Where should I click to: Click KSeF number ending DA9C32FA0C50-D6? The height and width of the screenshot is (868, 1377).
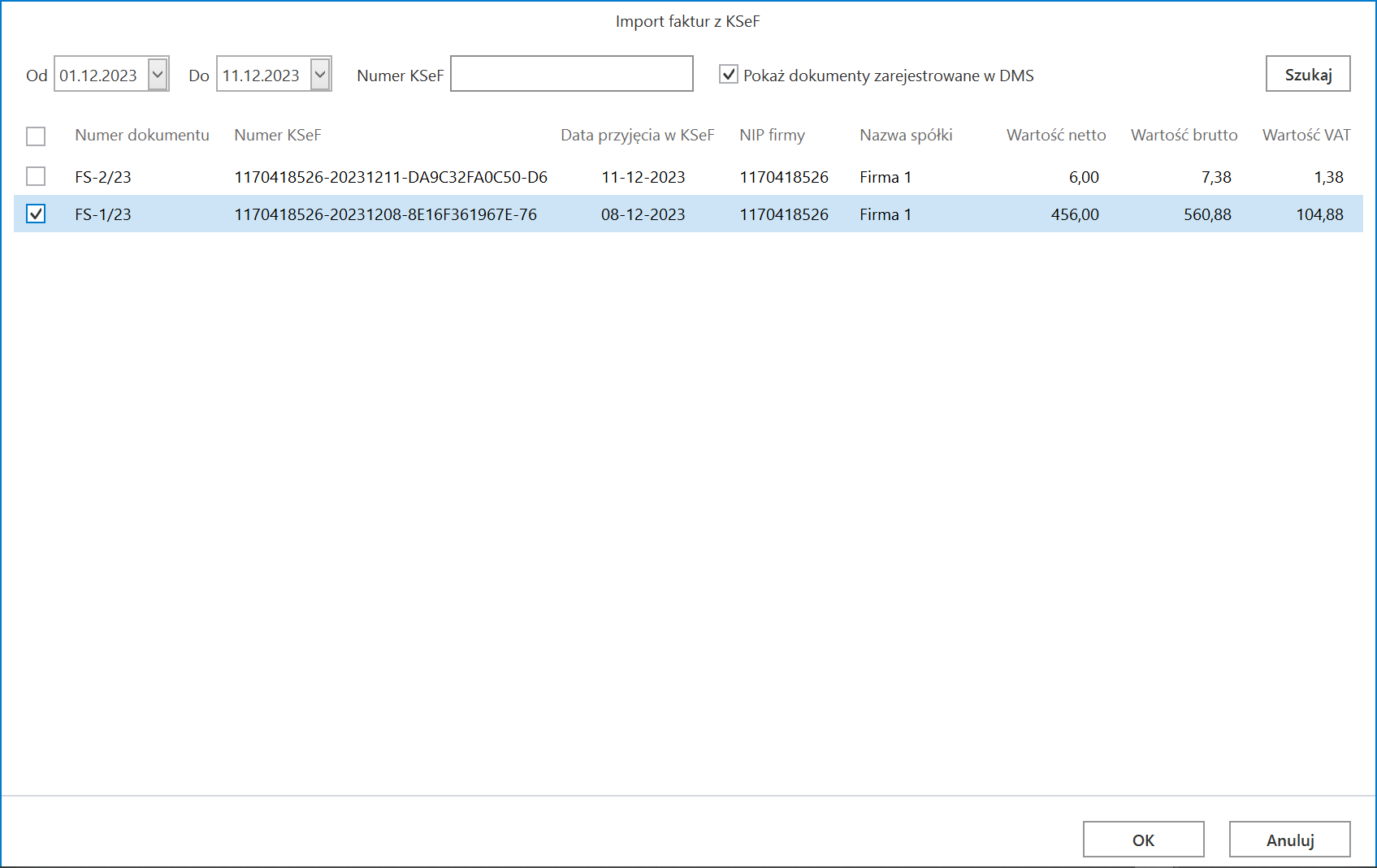(391, 177)
